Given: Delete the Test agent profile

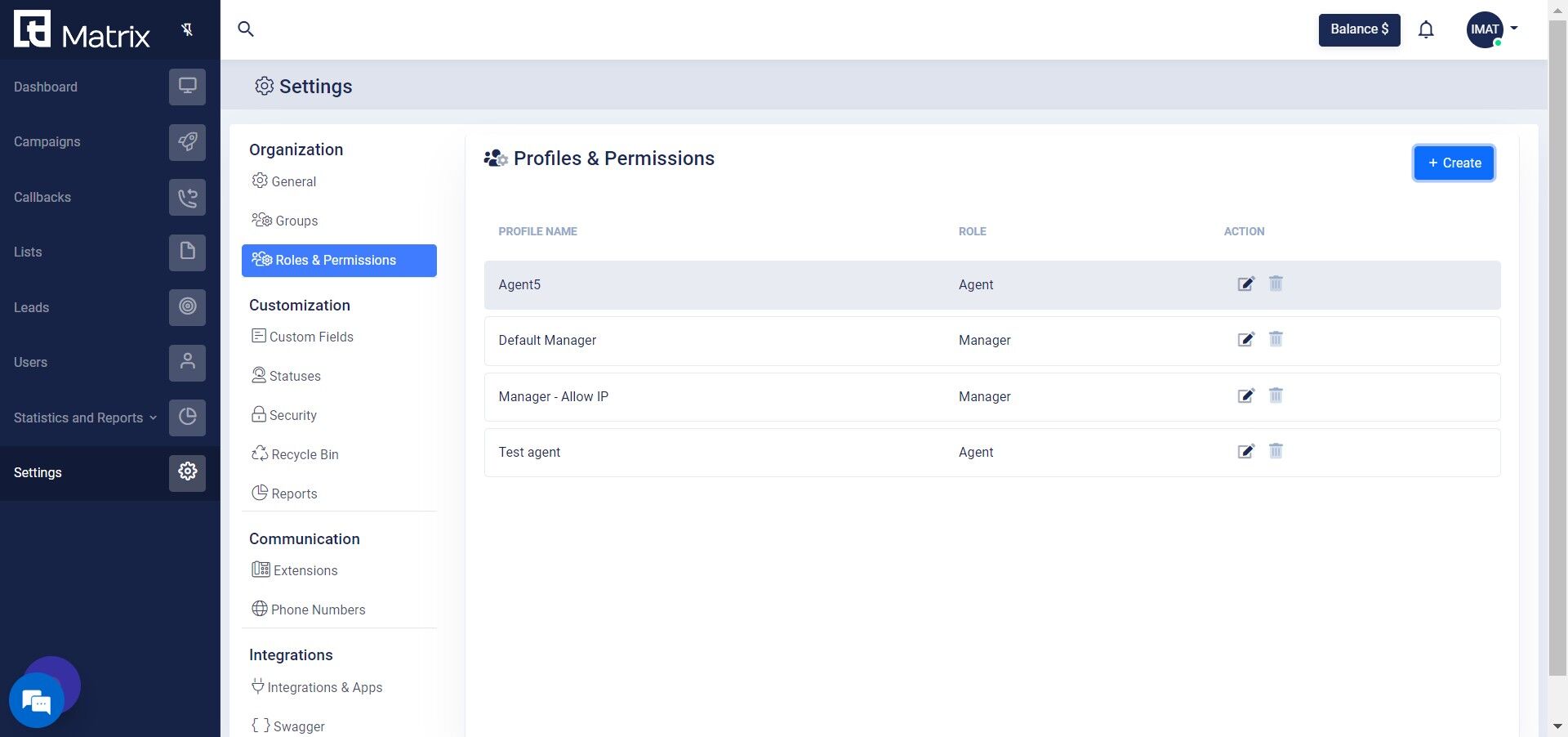Looking at the screenshot, I should (1276, 451).
